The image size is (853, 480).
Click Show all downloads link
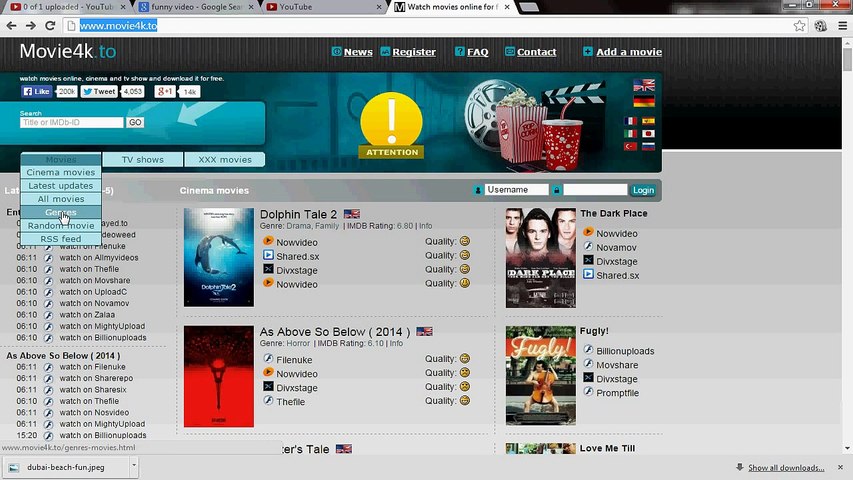[x=786, y=467]
